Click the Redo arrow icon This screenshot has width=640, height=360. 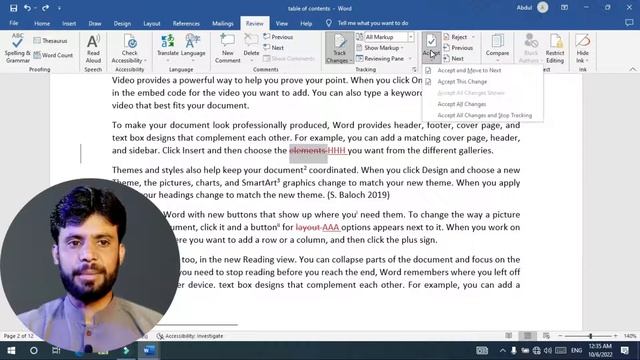[45, 8]
